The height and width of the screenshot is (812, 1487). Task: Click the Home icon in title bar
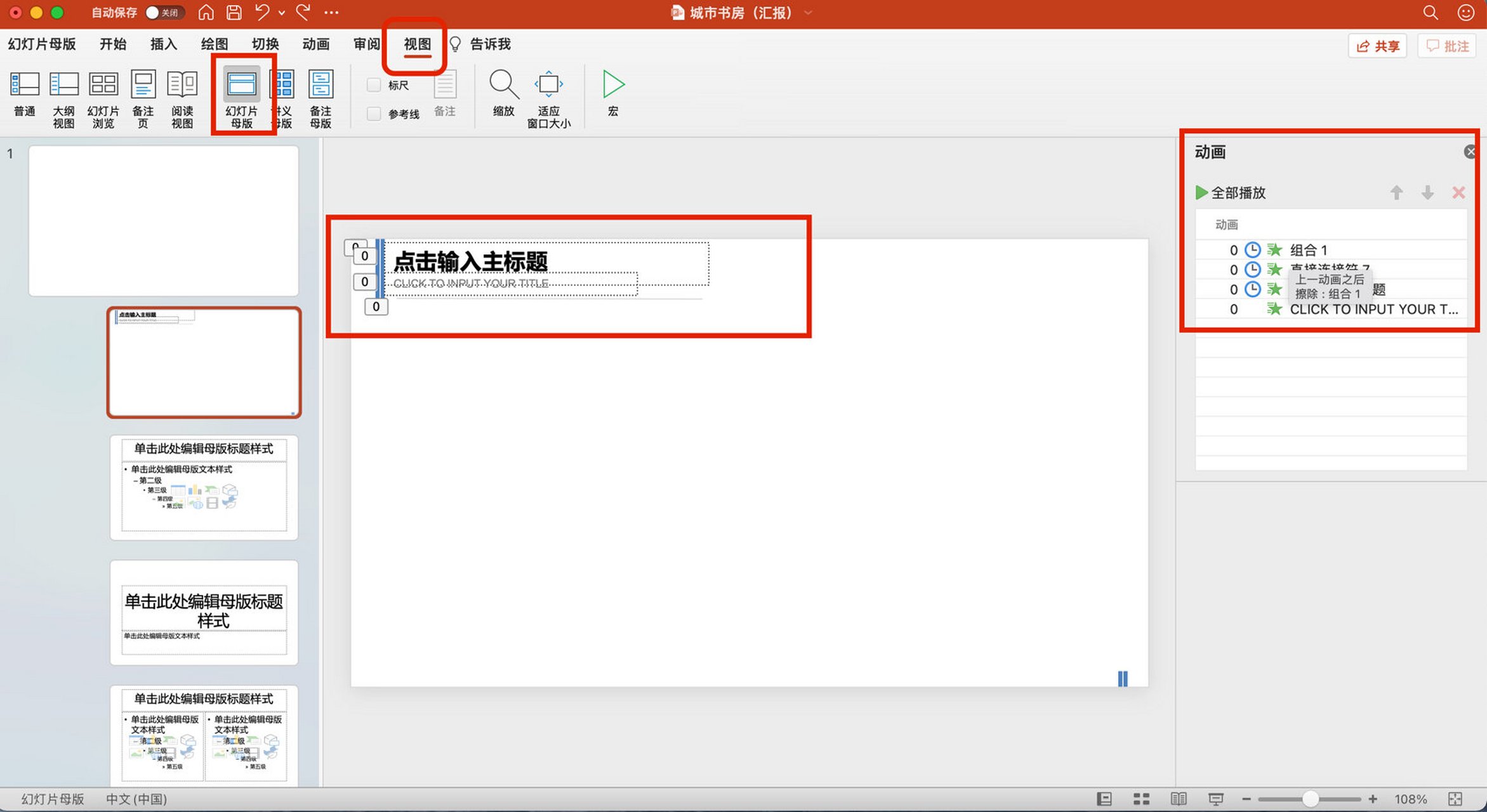pyautogui.click(x=206, y=12)
